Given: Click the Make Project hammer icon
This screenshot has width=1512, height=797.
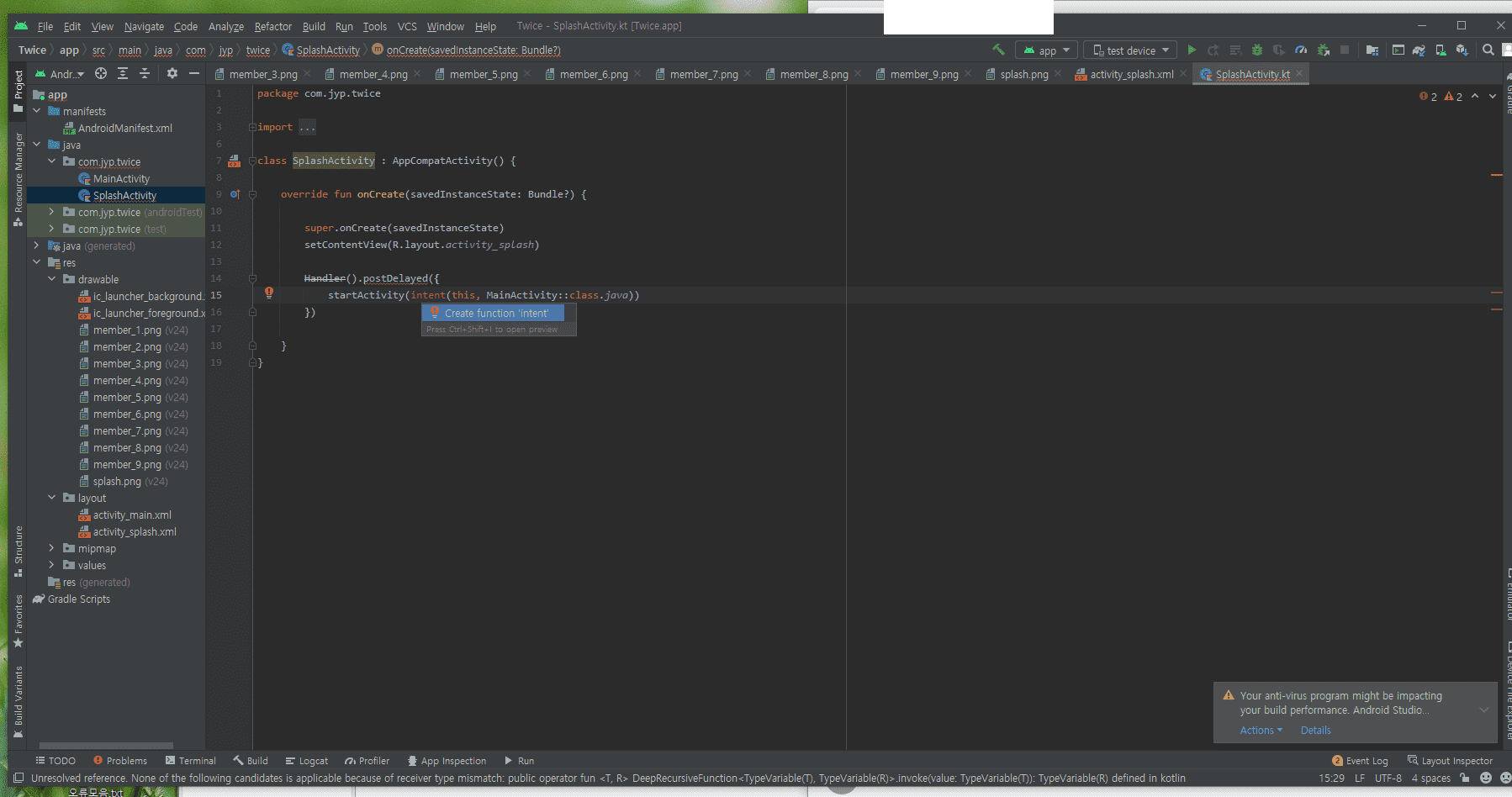Looking at the screenshot, I should 998,50.
